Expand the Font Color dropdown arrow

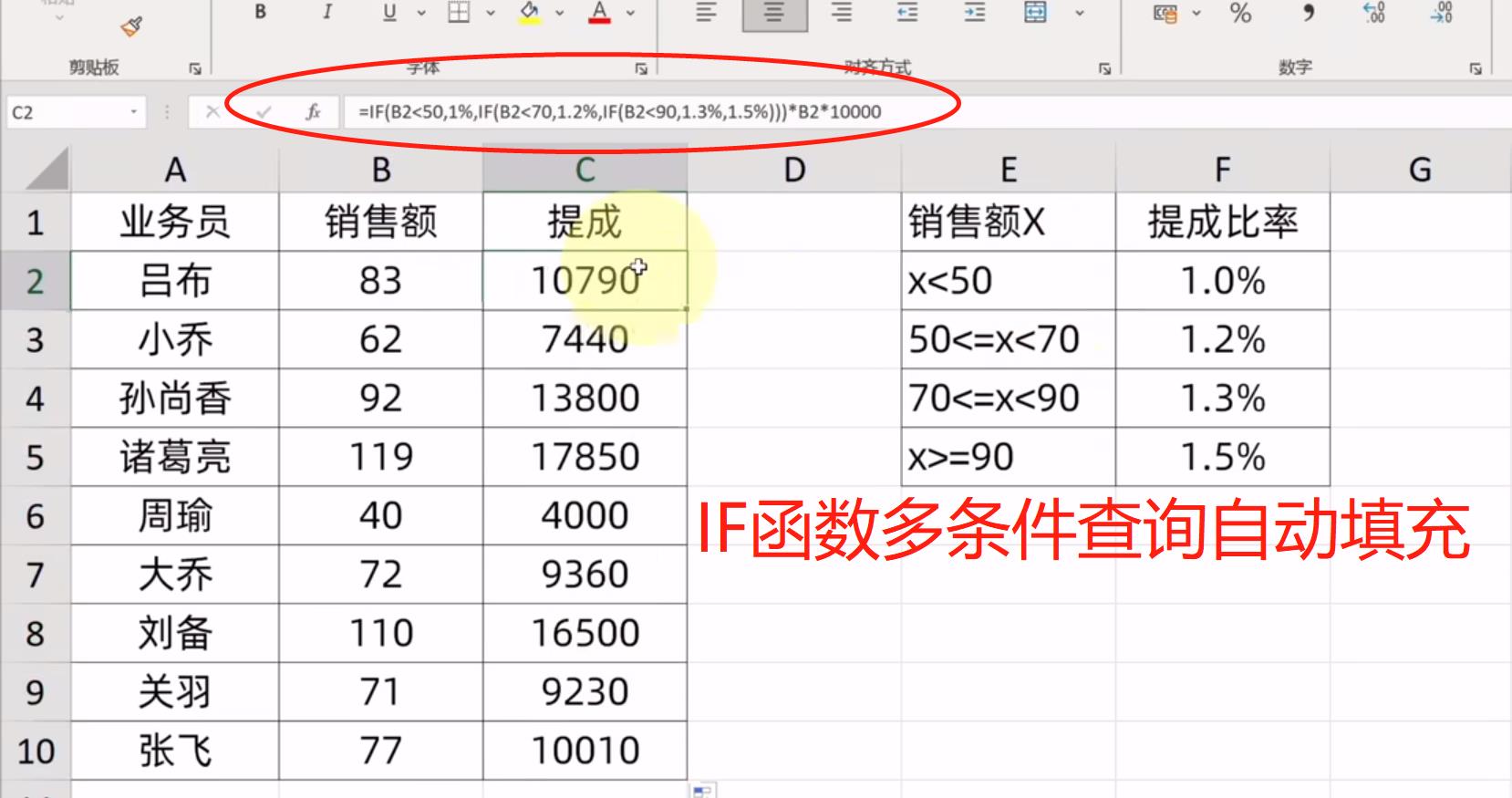tap(630, 13)
